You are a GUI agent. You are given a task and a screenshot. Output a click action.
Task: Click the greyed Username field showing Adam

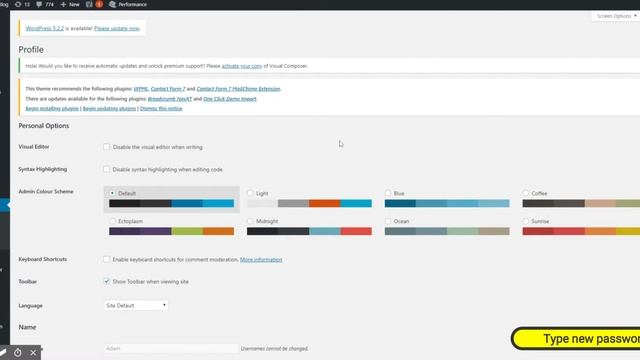[171, 349]
